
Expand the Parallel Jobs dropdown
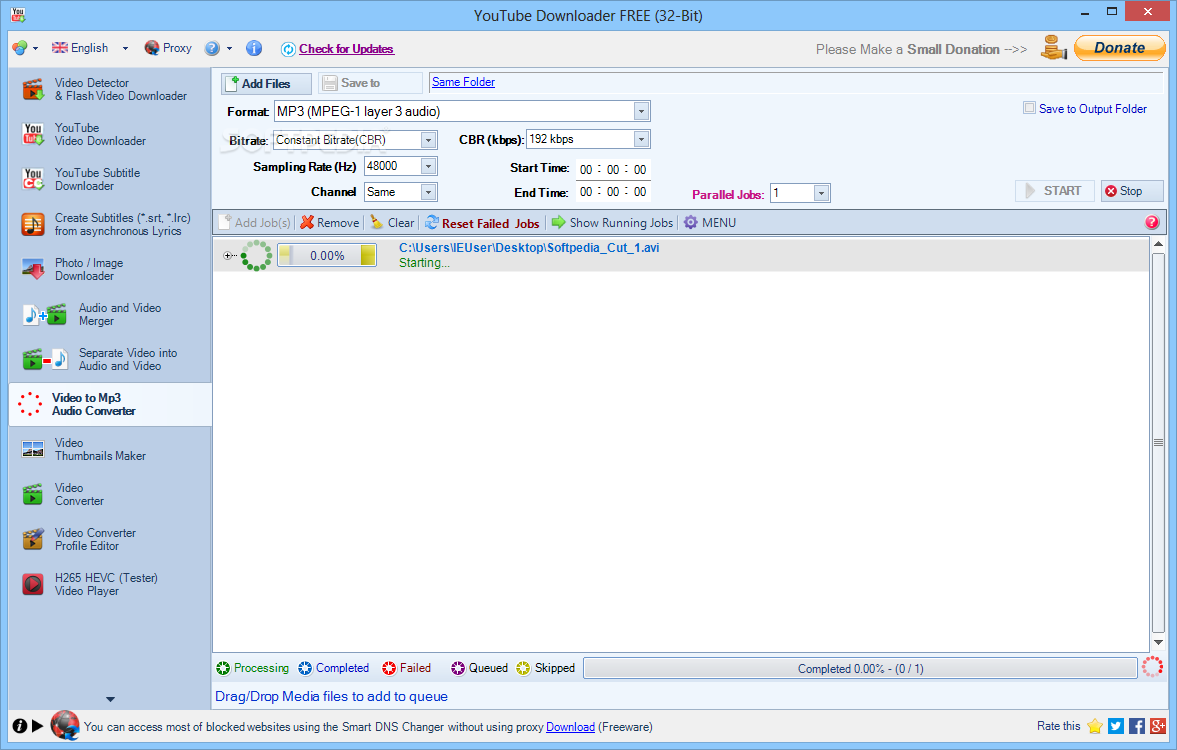point(821,194)
